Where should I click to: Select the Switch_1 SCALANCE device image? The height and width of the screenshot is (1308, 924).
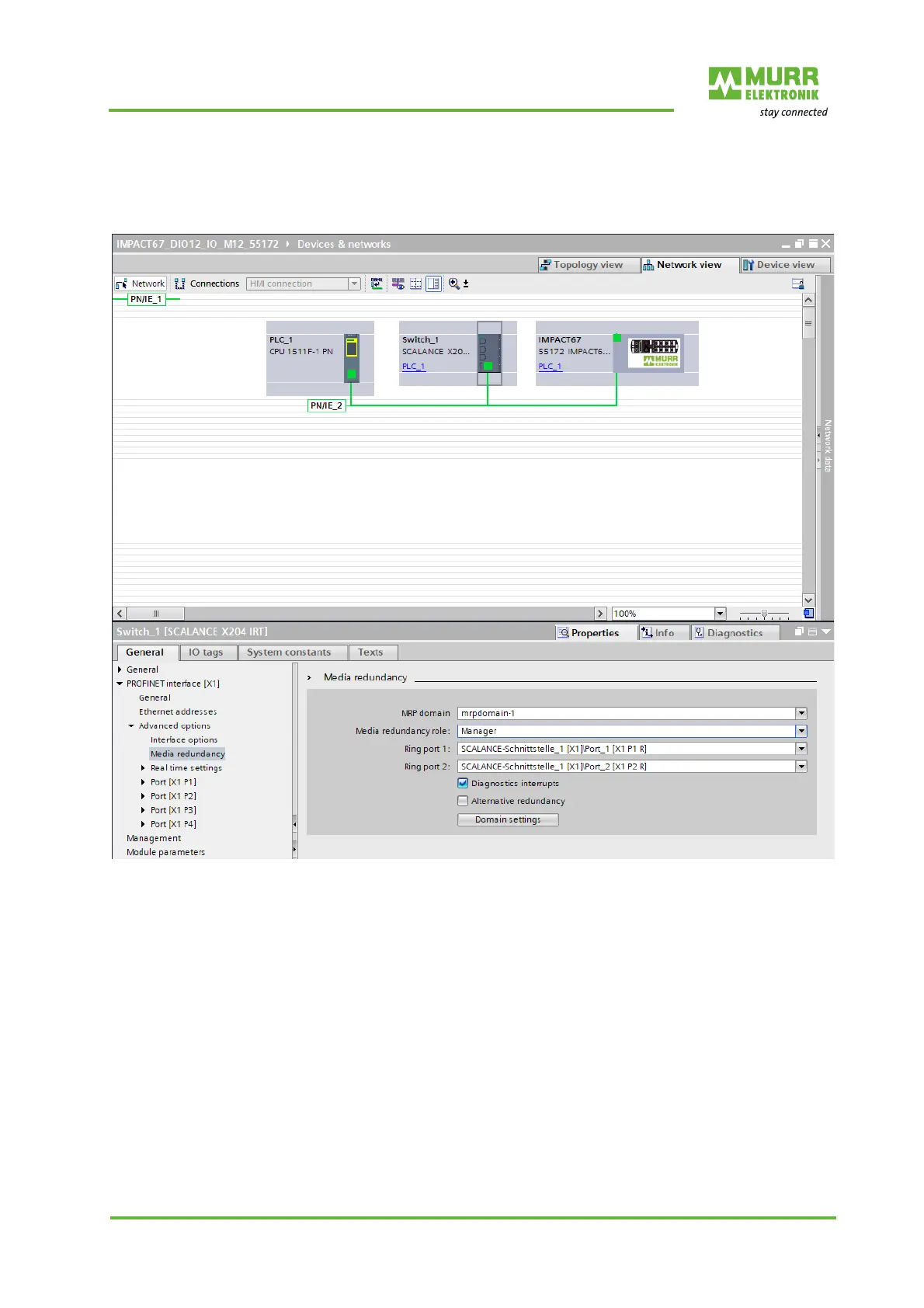(489, 353)
